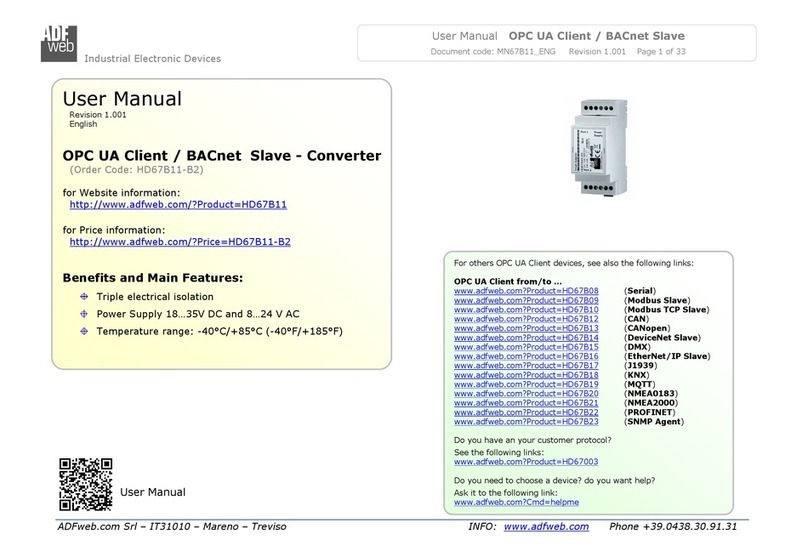This screenshot has width=808, height=557.
Task: Select 'ADFweb.com Srl – IT31010 – Mareno – Treviso' footer text
Action: coord(172,527)
